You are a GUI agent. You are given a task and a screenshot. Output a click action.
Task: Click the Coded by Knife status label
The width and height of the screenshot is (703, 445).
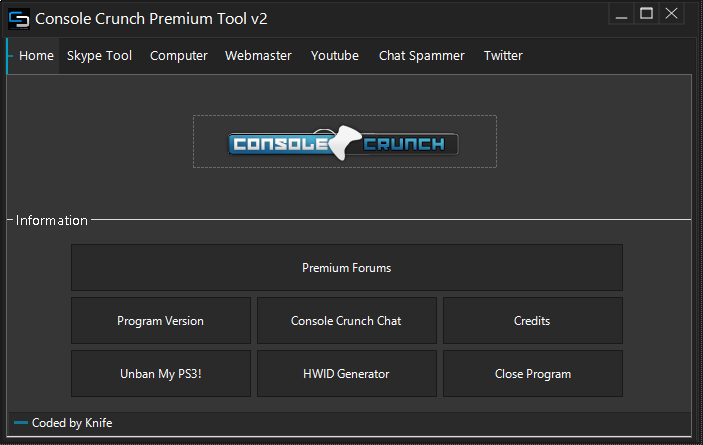(72, 423)
